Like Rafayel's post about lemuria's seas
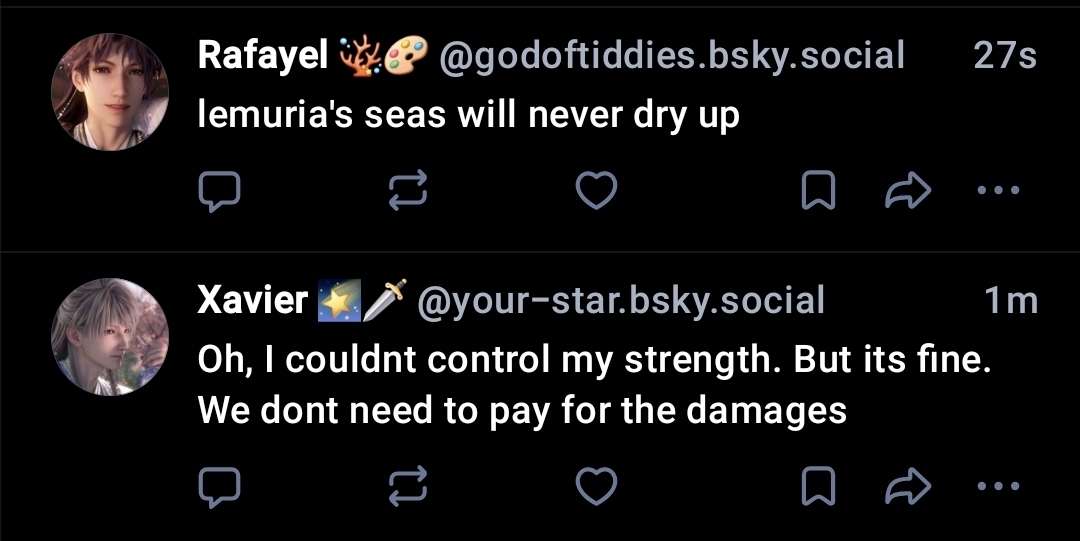 tap(597, 191)
